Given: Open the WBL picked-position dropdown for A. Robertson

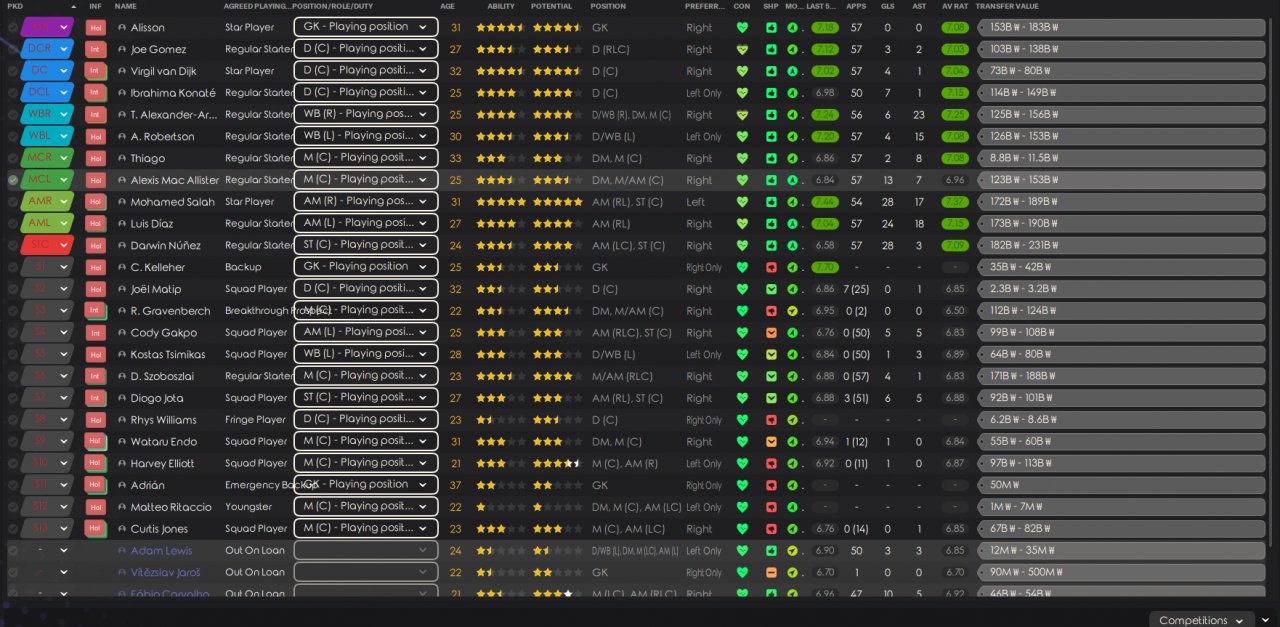Looking at the screenshot, I should [x=47, y=136].
